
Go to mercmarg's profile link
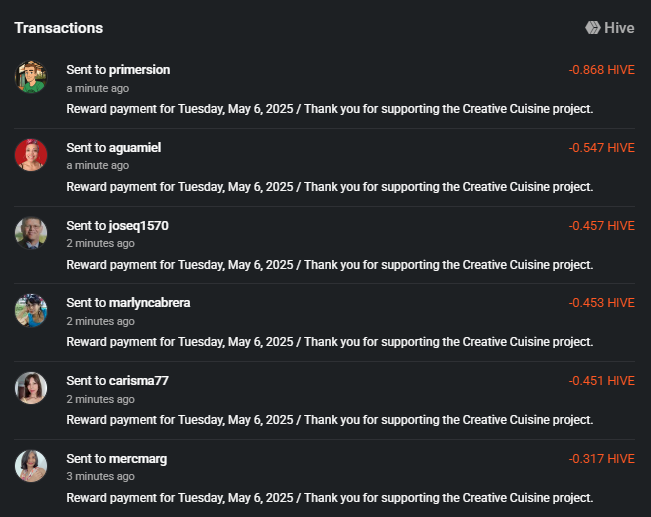point(137,459)
